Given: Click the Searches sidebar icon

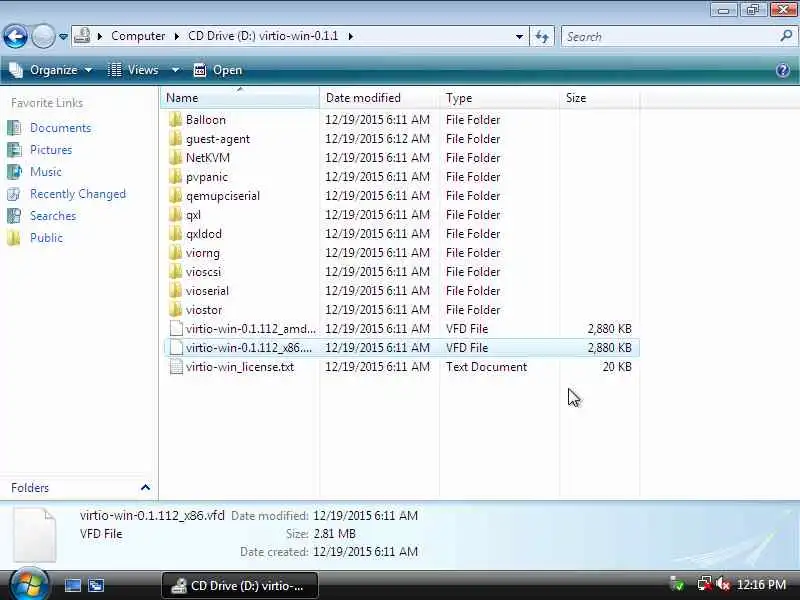Looking at the screenshot, I should pyautogui.click(x=14, y=216).
